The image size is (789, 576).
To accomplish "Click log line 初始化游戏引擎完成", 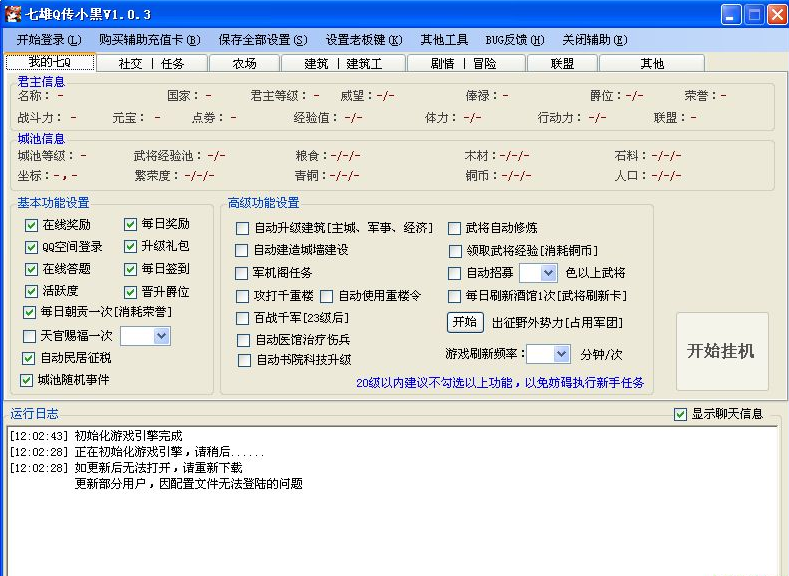I will tap(96, 436).
